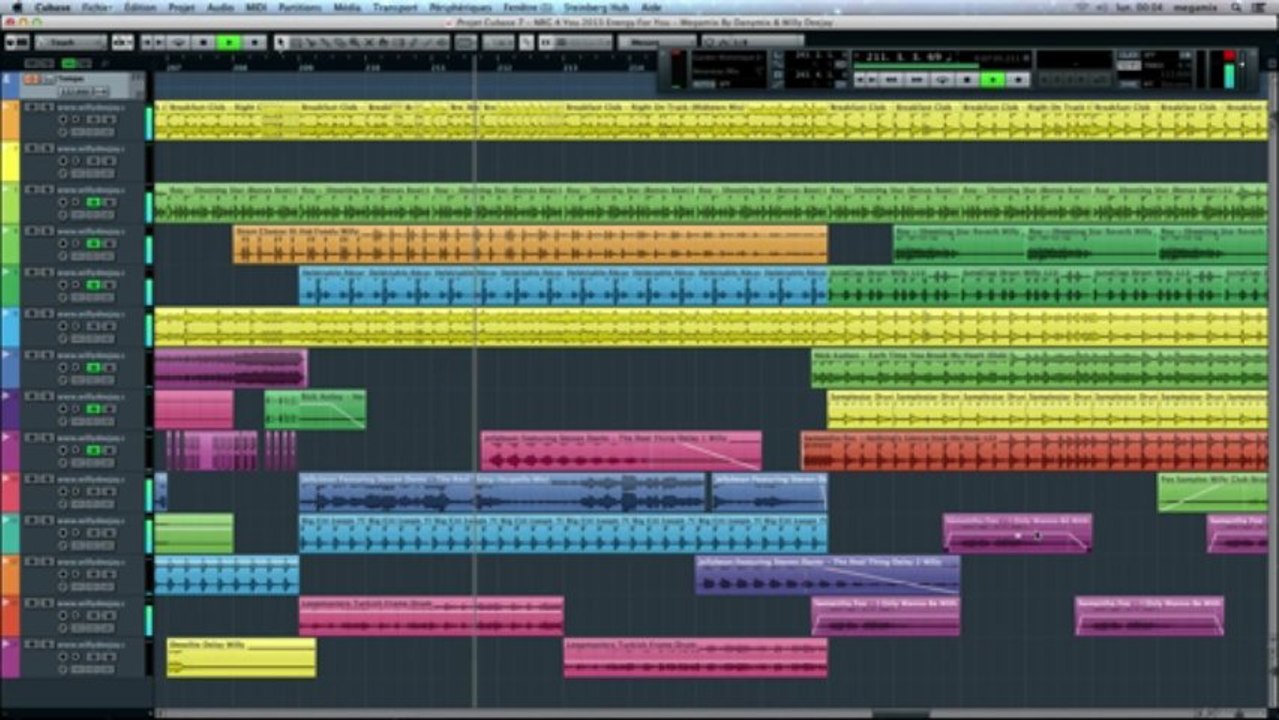Open the Touch automation mode dropdown
The width and height of the screenshot is (1279, 720).
71,42
